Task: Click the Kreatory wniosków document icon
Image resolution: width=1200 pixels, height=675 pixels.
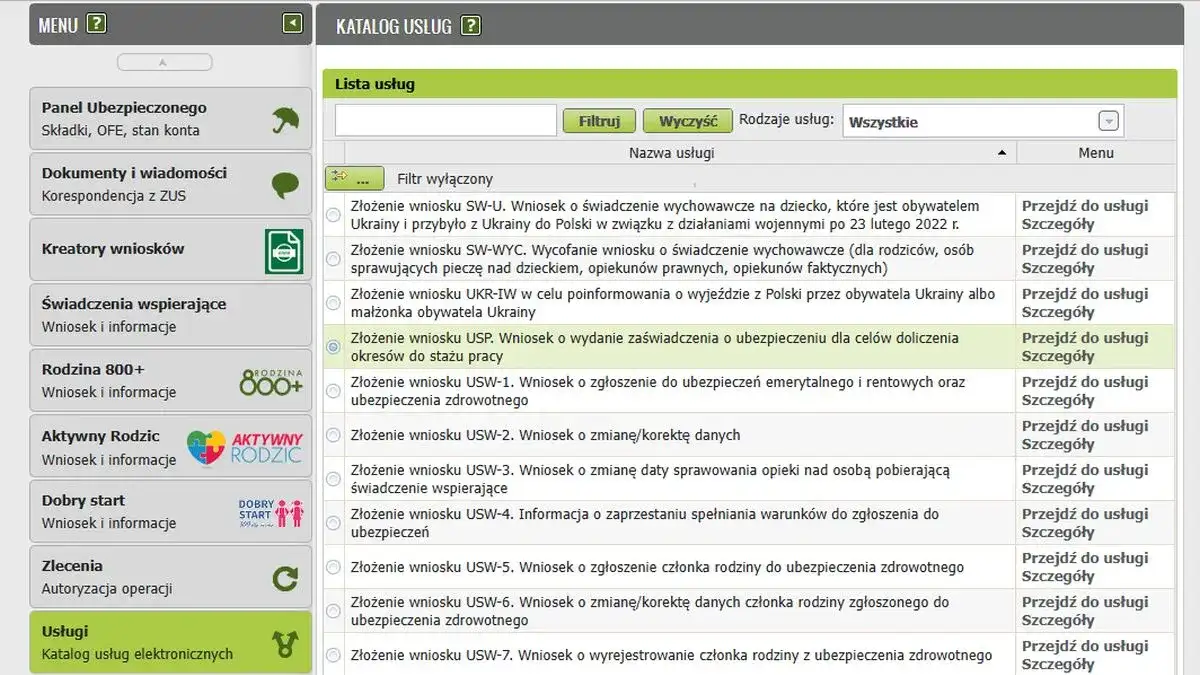Action: point(285,250)
